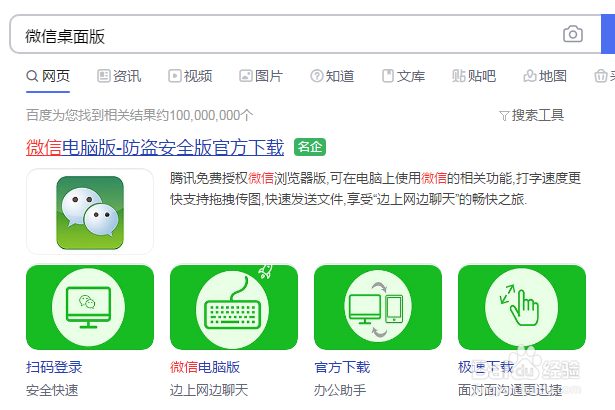615x410 pixels.
Task: Click the 面对面沟通更迅捷 caption
Action: coord(510,390)
